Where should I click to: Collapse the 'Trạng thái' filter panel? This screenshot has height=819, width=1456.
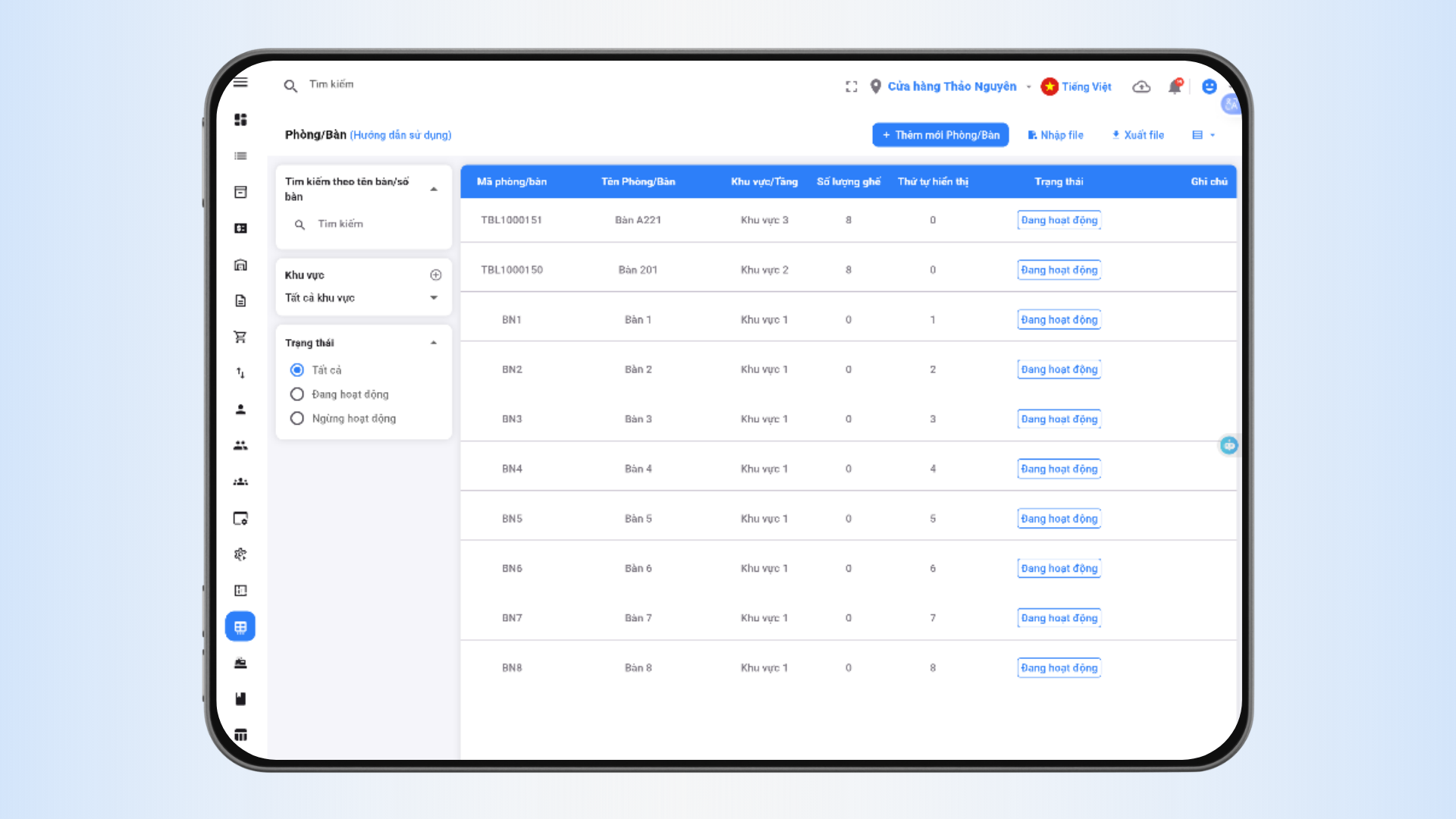point(434,343)
